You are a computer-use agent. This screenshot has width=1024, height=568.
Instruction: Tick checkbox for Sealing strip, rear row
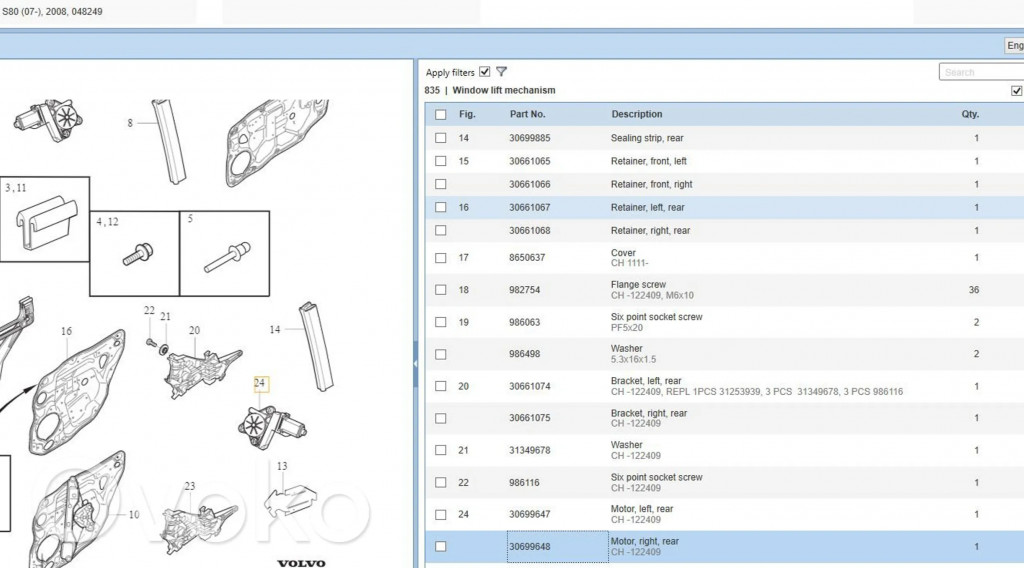point(441,138)
